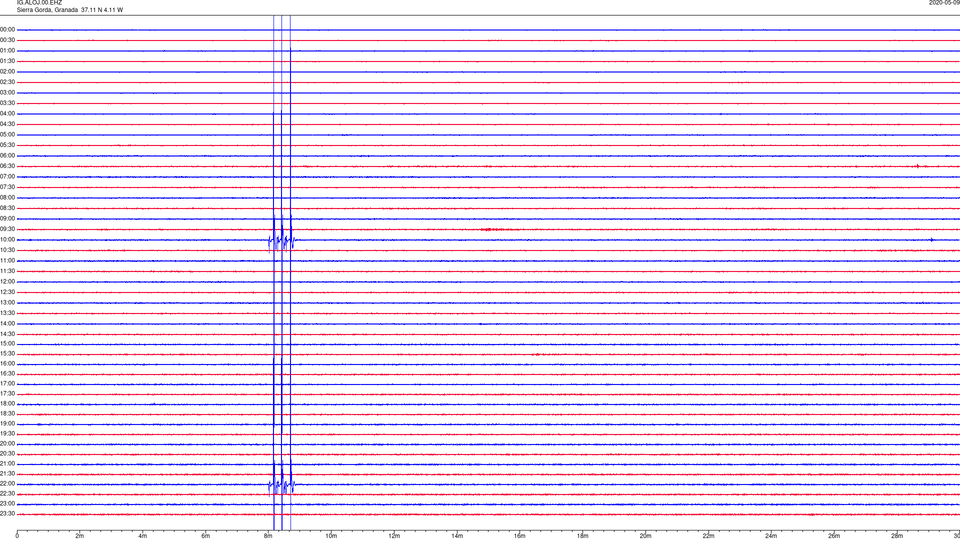Click the 6m tick label on x-axis
This screenshot has height=540, width=960.
(x=205, y=536)
